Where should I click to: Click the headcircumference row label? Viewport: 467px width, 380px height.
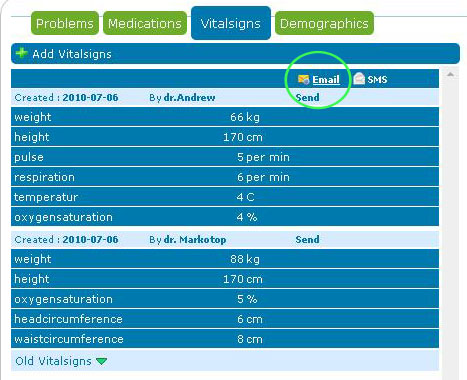pos(68,319)
